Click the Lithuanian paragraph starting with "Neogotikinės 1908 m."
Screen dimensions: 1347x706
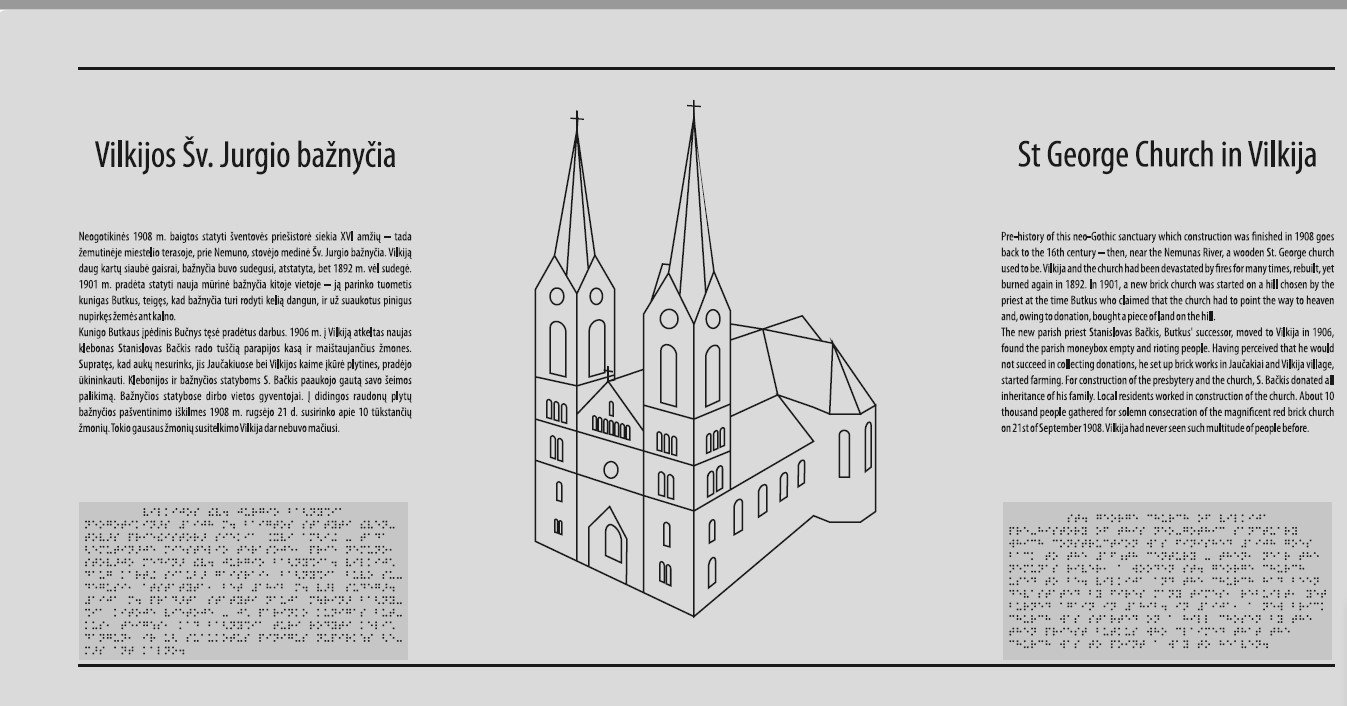(x=245, y=277)
